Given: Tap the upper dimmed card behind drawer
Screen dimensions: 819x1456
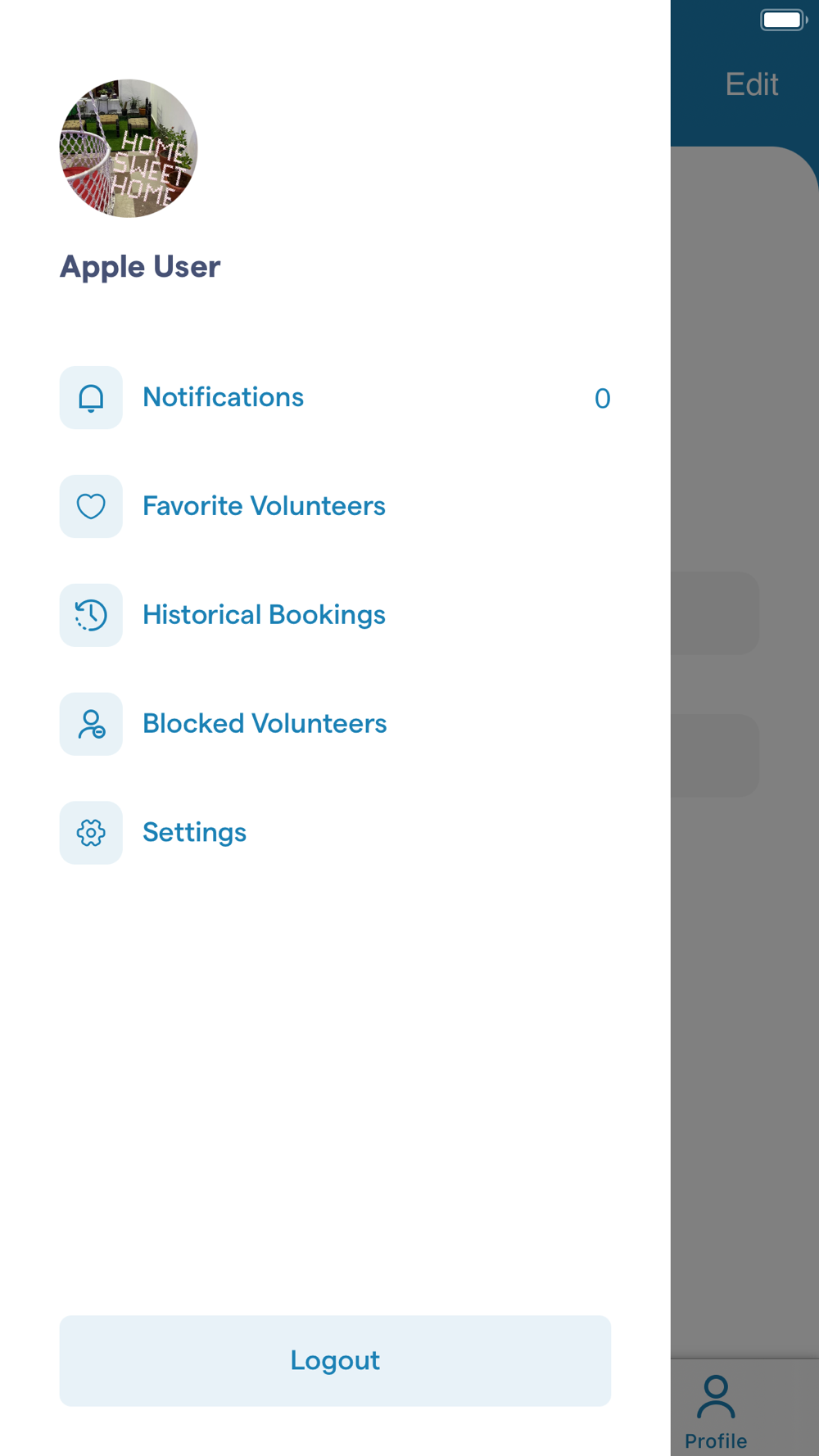Looking at the screenshot, I should [x=715, y=613].
